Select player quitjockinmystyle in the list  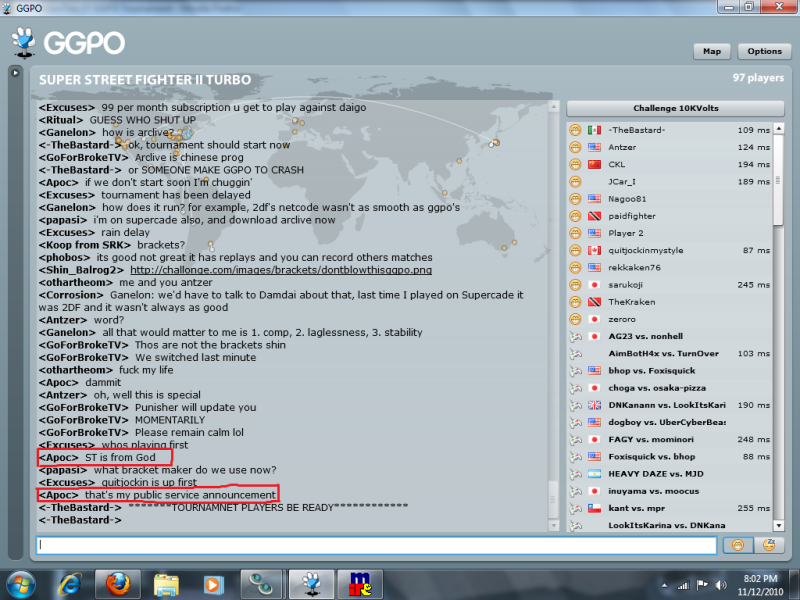click(x=669, y=251)
